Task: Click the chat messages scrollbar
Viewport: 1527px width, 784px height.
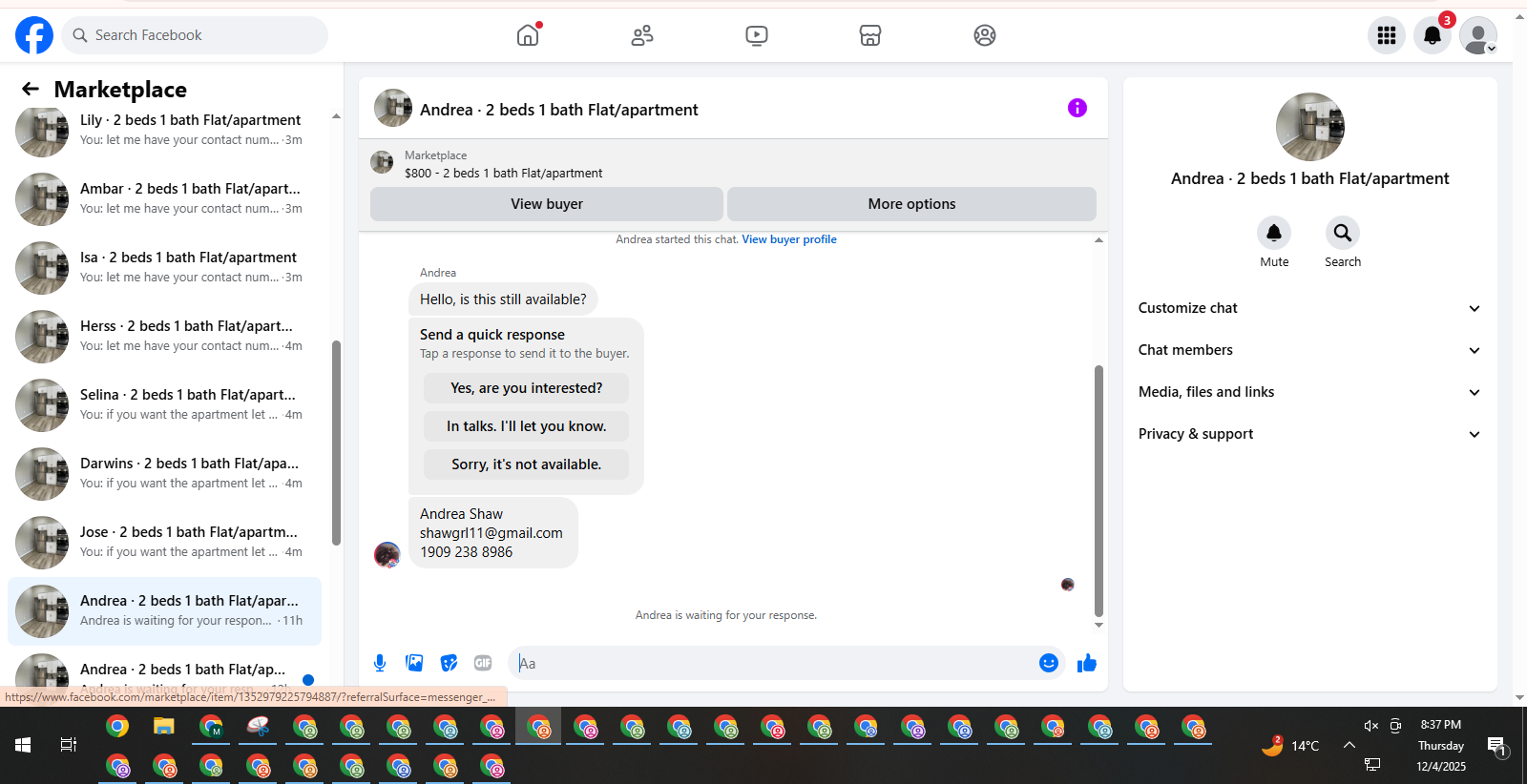Action: pyautogui.click(x=1098, y=491)
